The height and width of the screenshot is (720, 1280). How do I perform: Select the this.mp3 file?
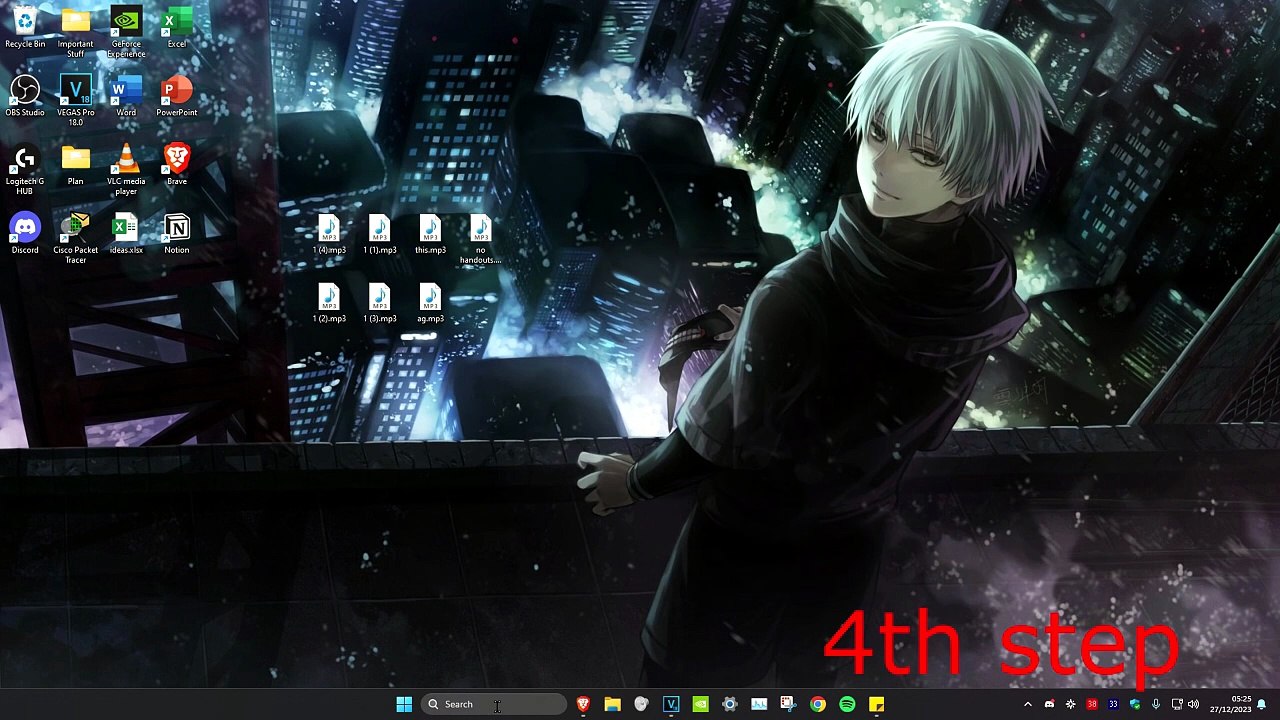click(430, 235)
